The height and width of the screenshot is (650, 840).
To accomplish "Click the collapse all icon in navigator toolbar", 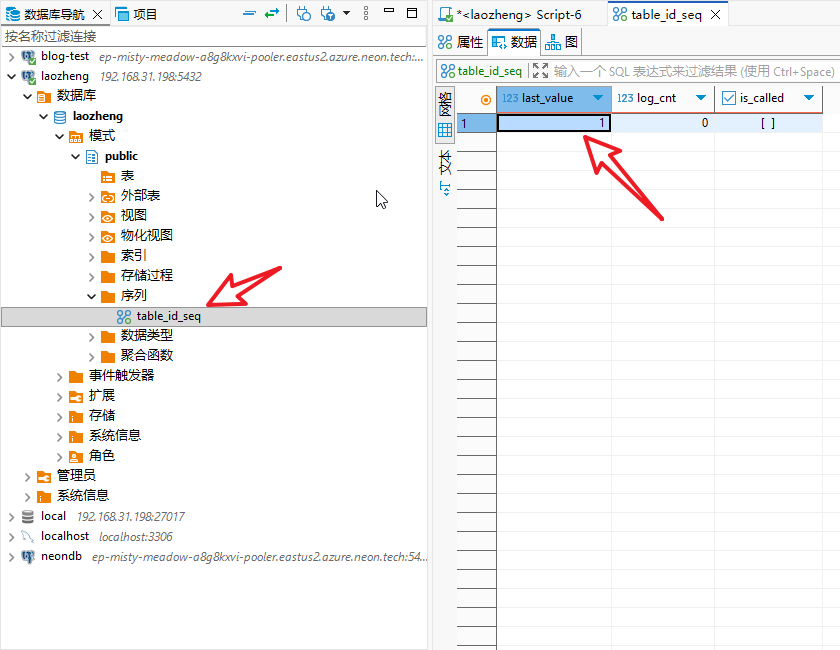I will [x=250, y=14].
